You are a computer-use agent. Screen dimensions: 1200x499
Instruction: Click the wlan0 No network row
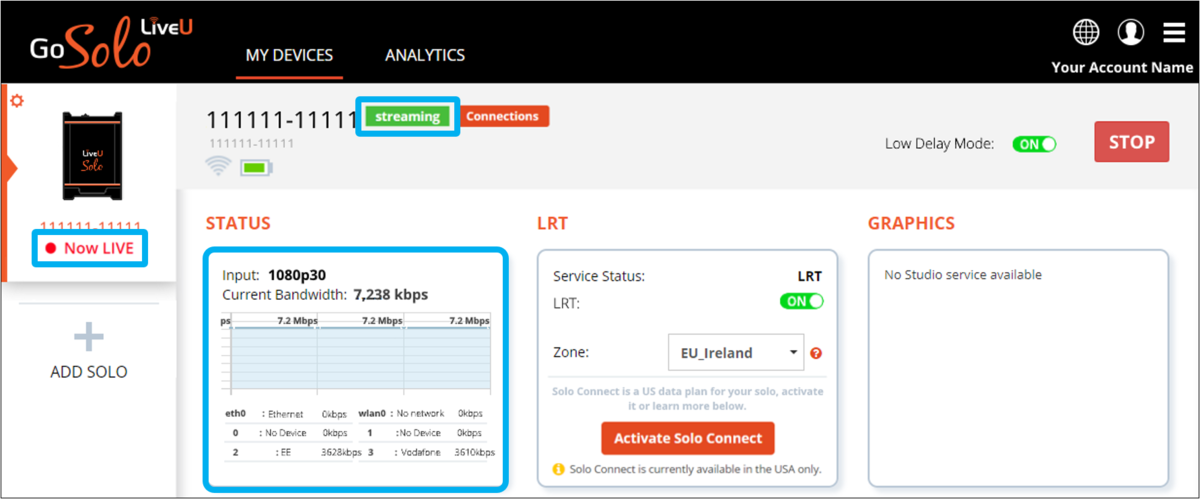tap(421, 413)
